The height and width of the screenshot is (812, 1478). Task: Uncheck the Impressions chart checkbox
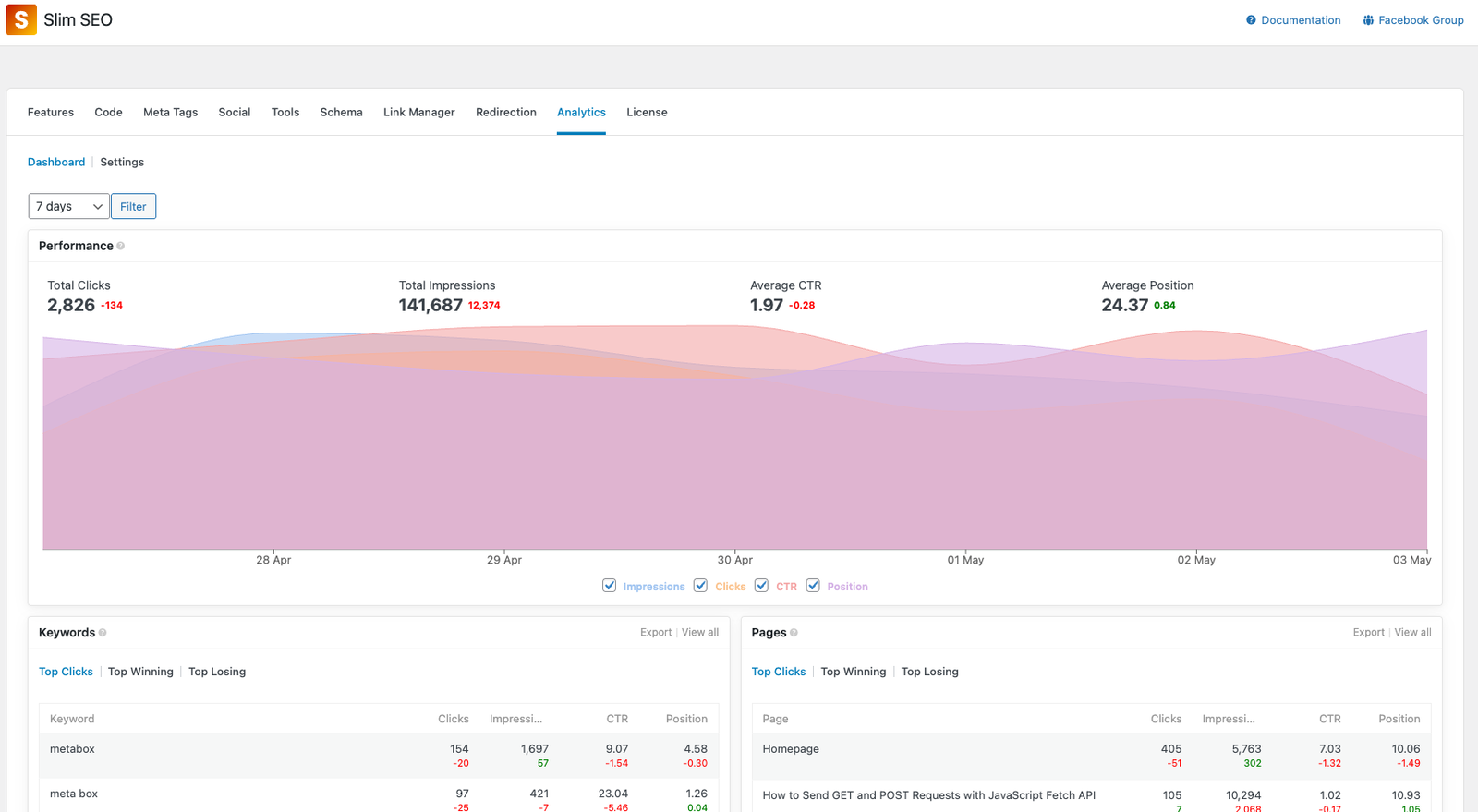tap(610, 586)
